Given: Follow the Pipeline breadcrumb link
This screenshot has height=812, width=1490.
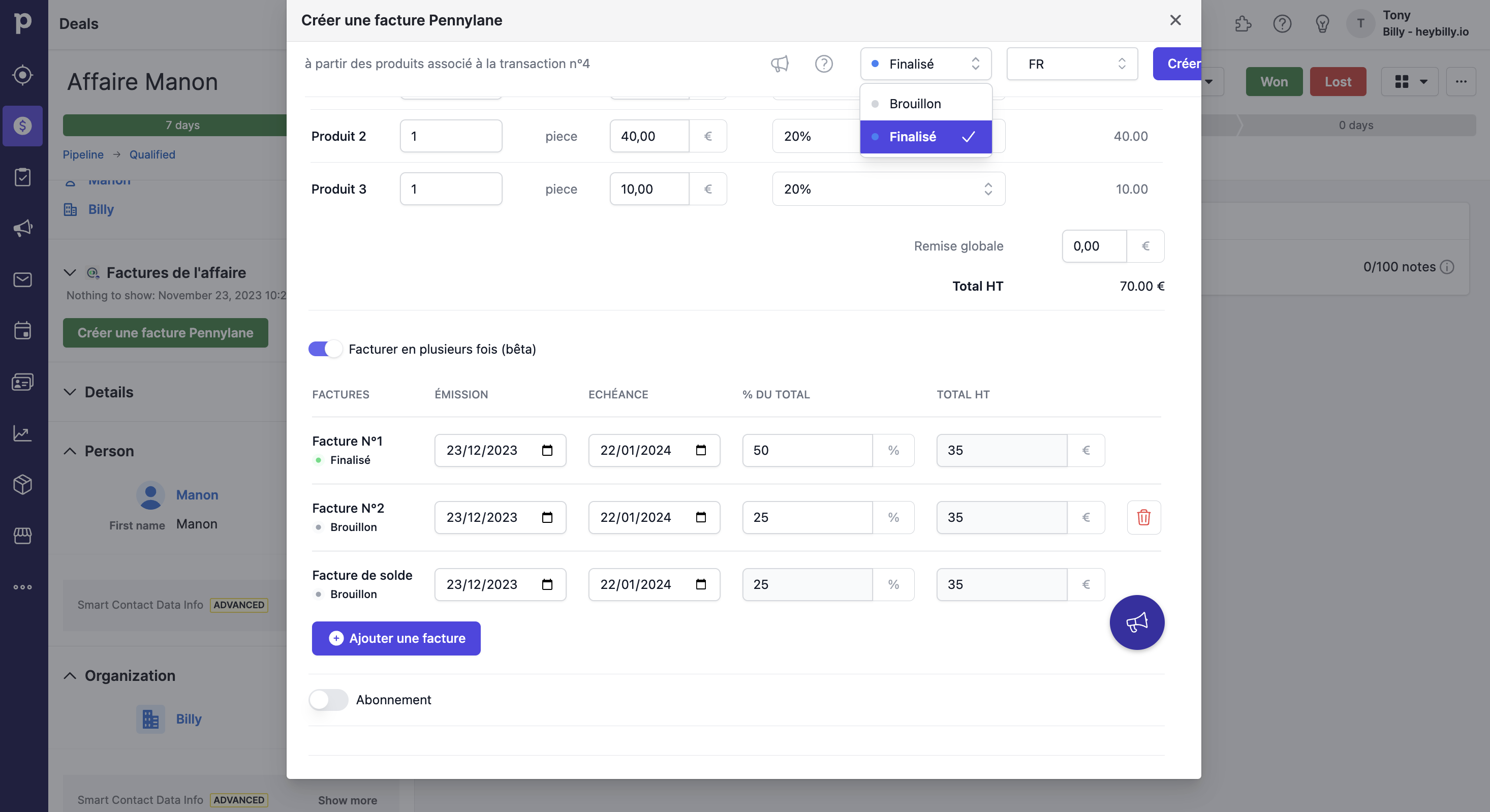Looking at the screenshot, I should coord(83,154).
